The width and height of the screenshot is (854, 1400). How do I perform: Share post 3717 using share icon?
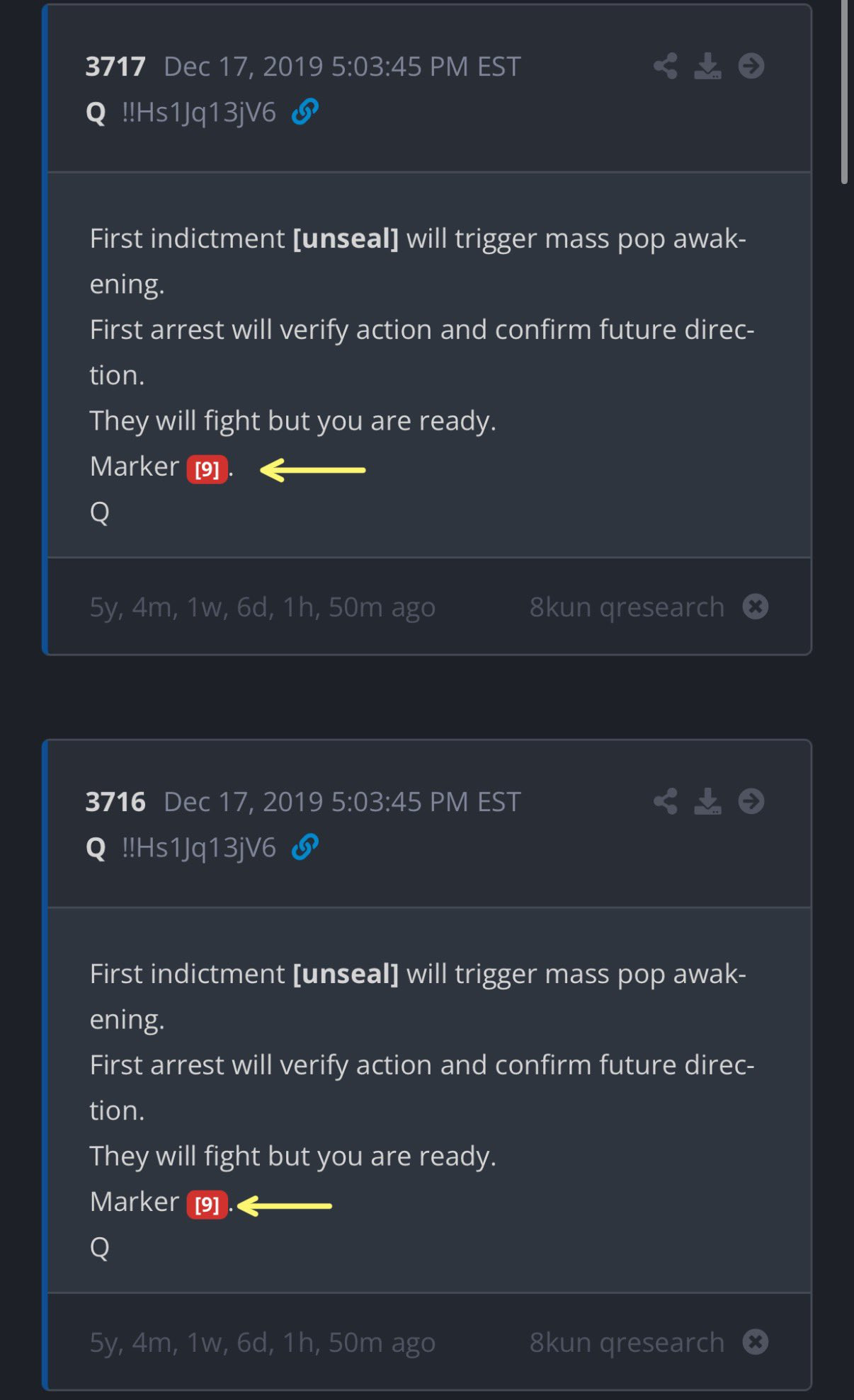665,67
